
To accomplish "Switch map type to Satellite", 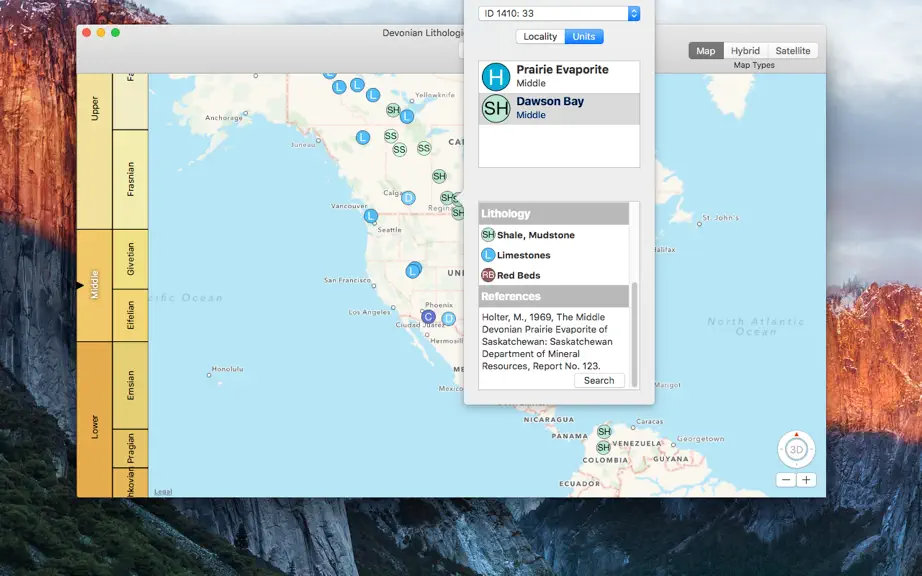I will 793,51.
